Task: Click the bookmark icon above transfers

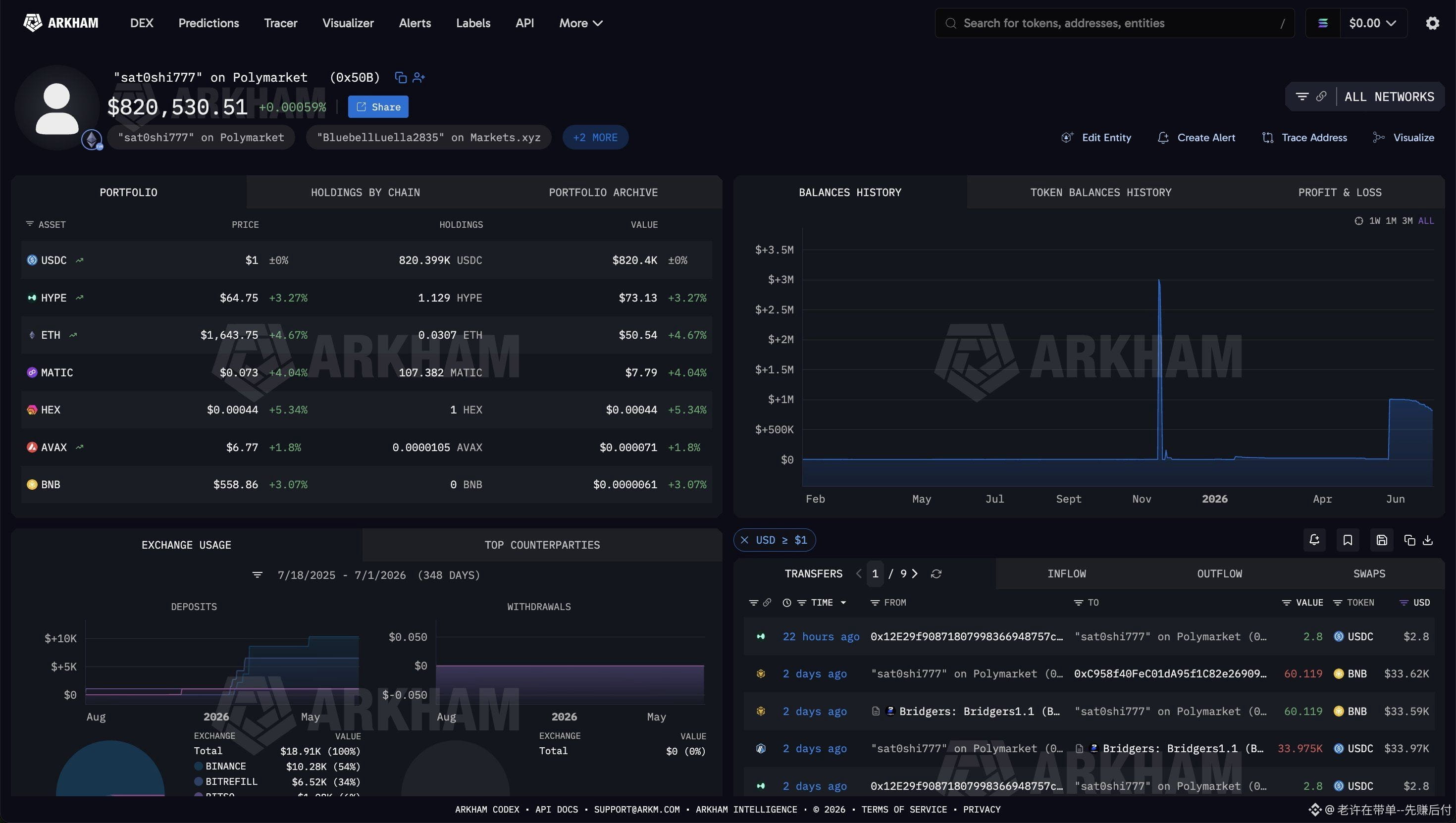Action: pyautogui.click(x=1348, y=540)
